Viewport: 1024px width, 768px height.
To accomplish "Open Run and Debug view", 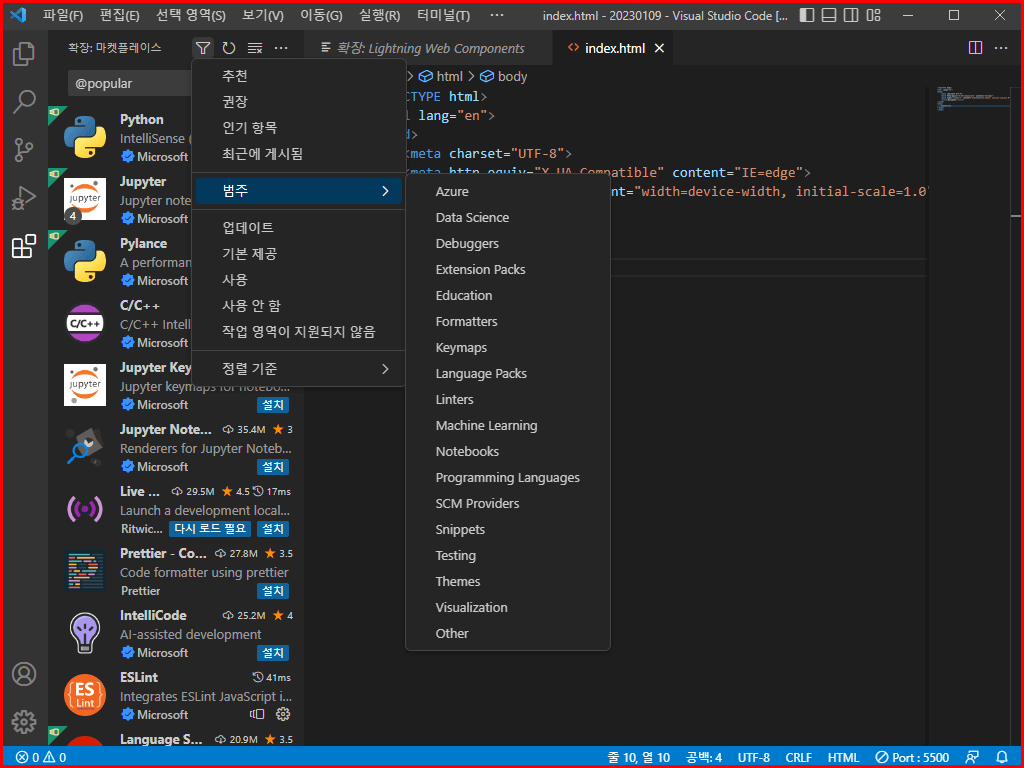I will click(24, 198).
